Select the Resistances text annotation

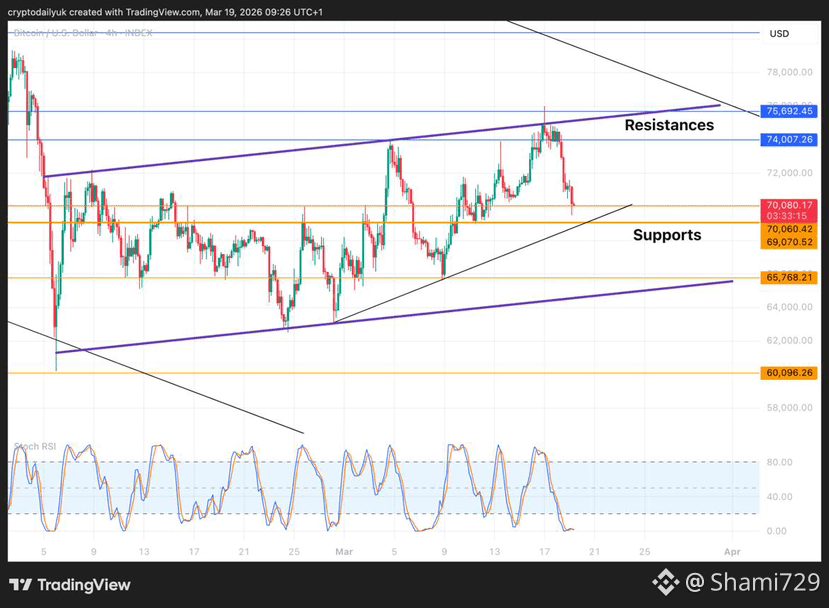(x=669, y=125)
